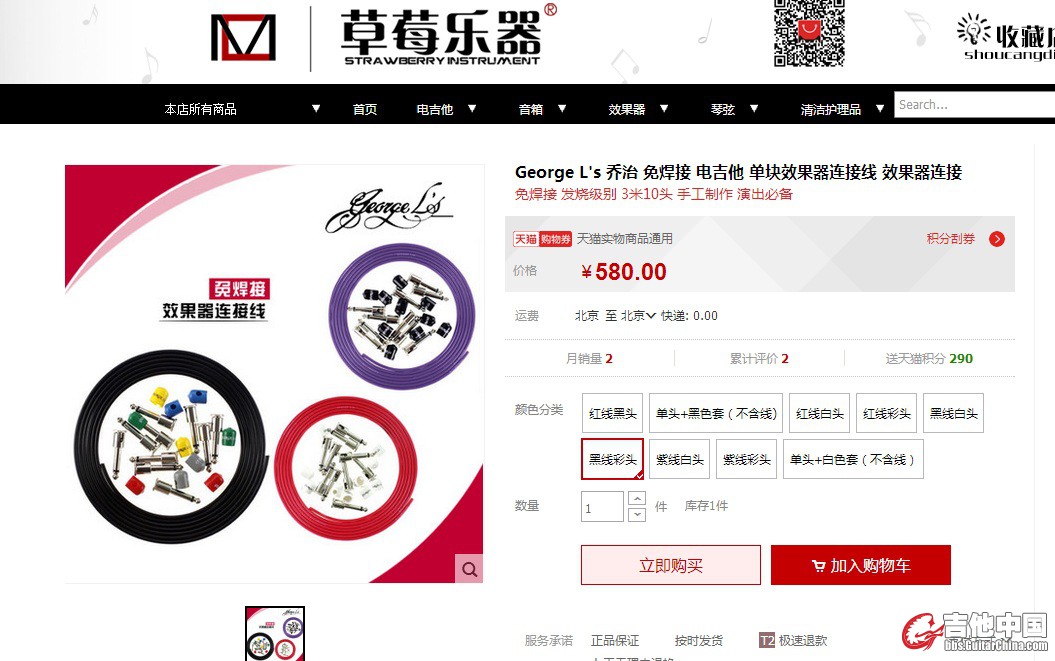Open the 电吉他 menu dropdown arrow
The image size is (1055, 661).
pos(472,108)
